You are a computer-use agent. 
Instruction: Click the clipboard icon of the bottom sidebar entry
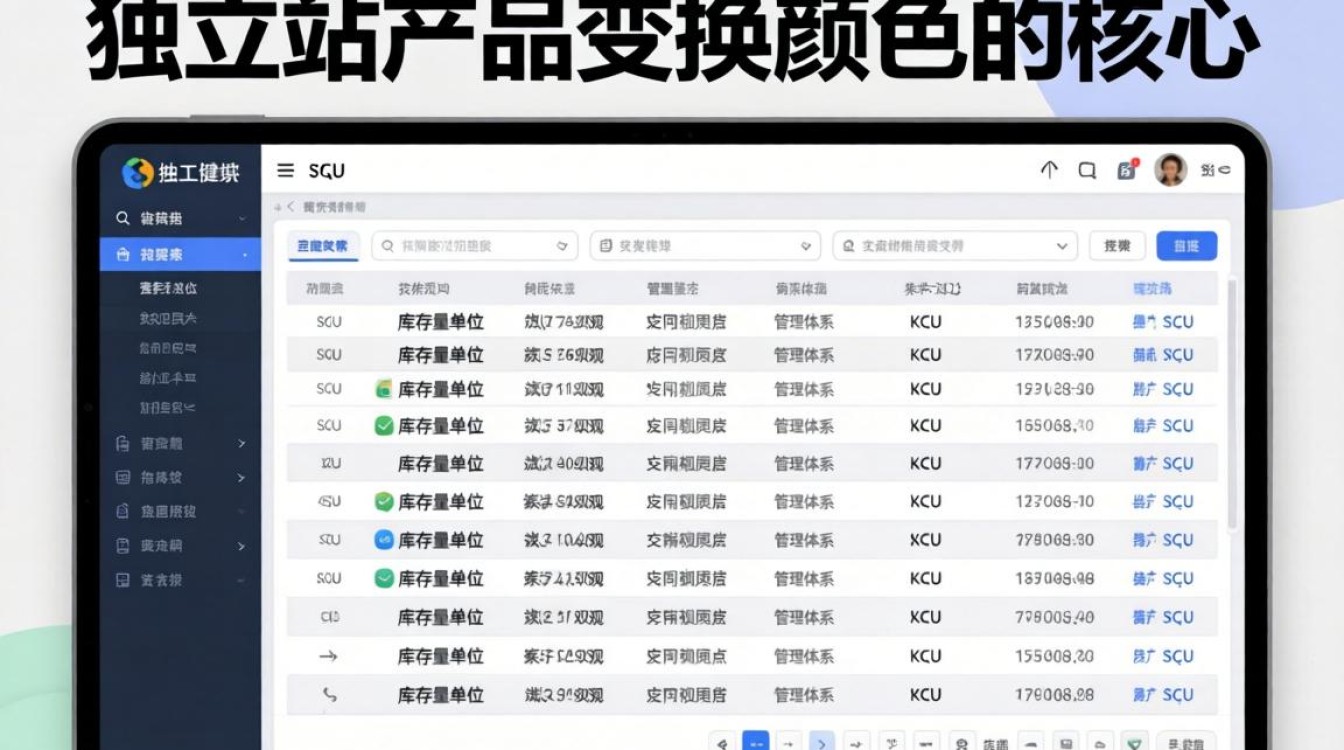124,579
